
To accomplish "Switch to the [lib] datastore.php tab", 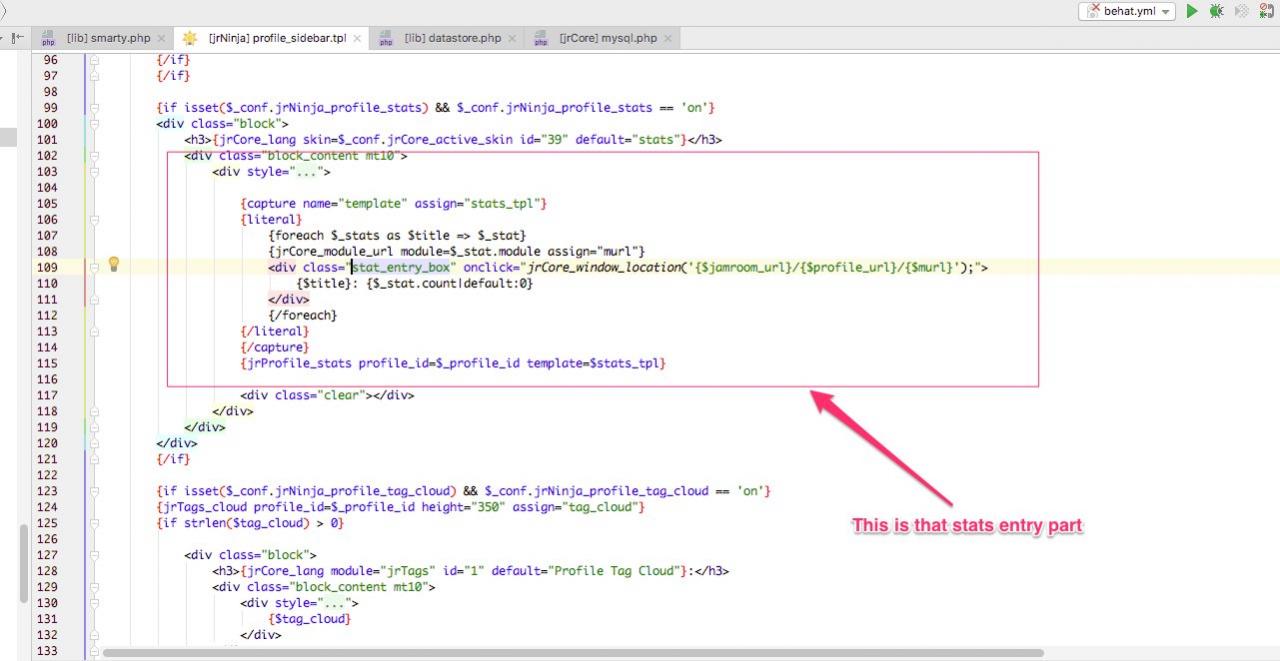I will coord(452,38).
